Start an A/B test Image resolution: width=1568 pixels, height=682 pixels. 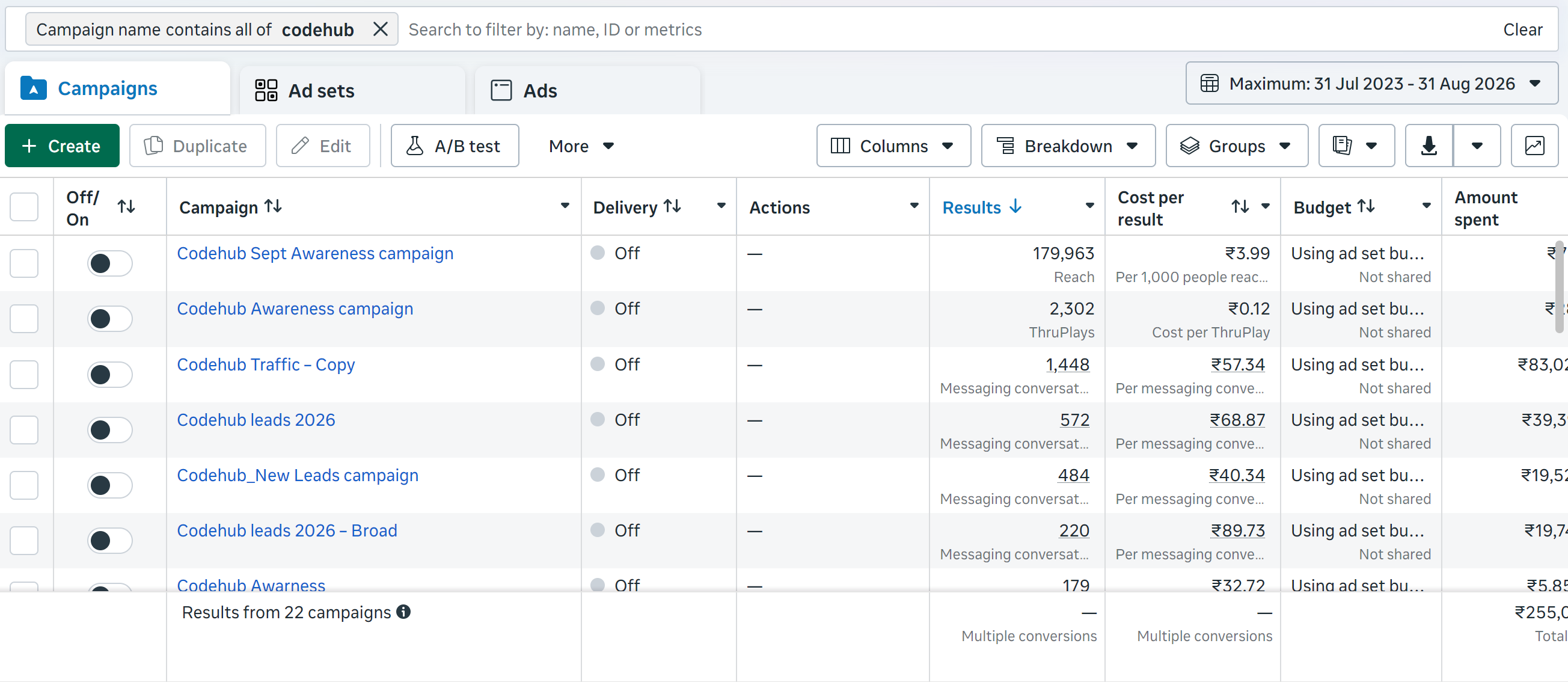point(455,146)
